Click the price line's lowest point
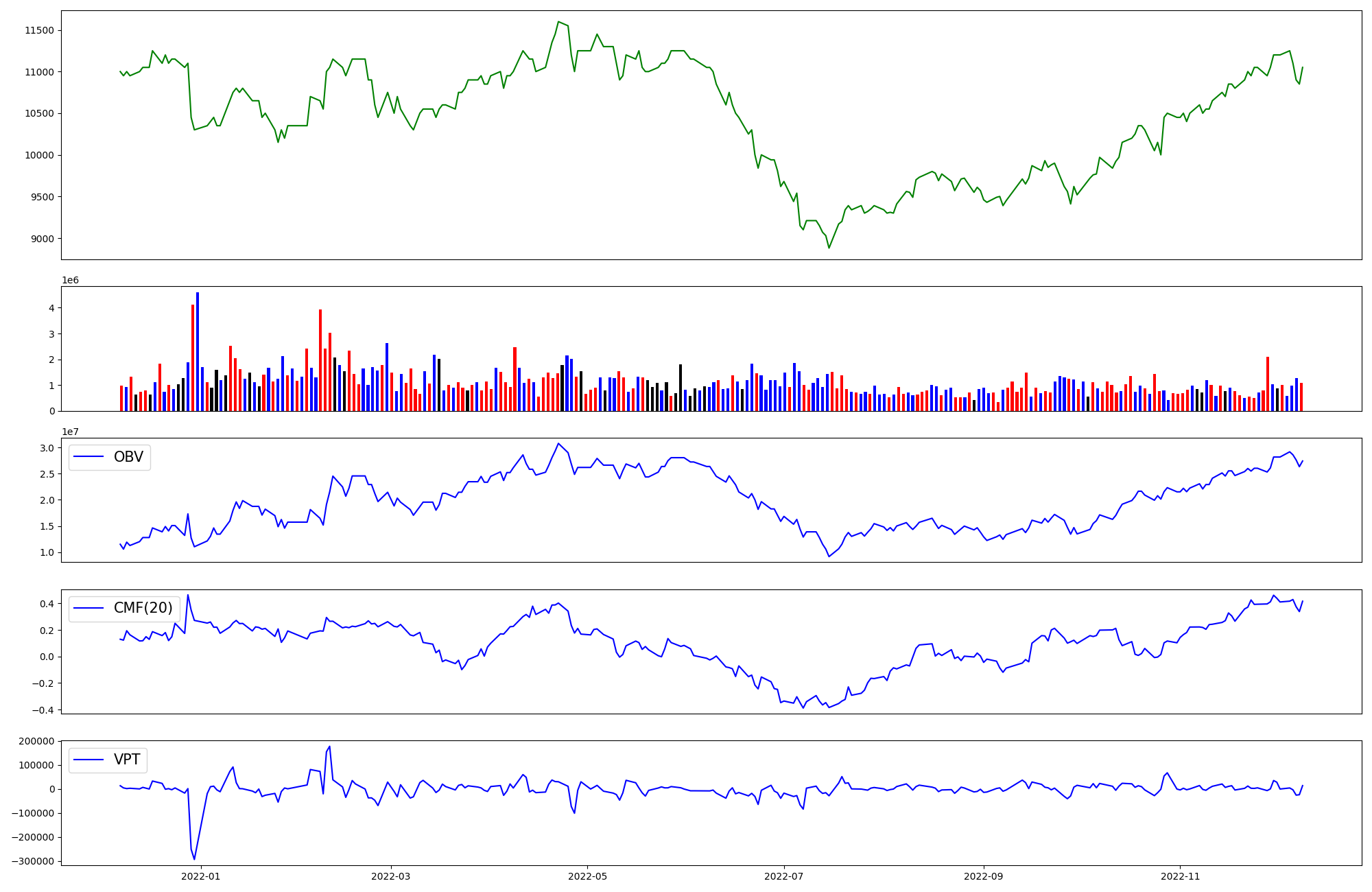The height and width of the screenshot is (892, 1372). (x=829, y=248)
